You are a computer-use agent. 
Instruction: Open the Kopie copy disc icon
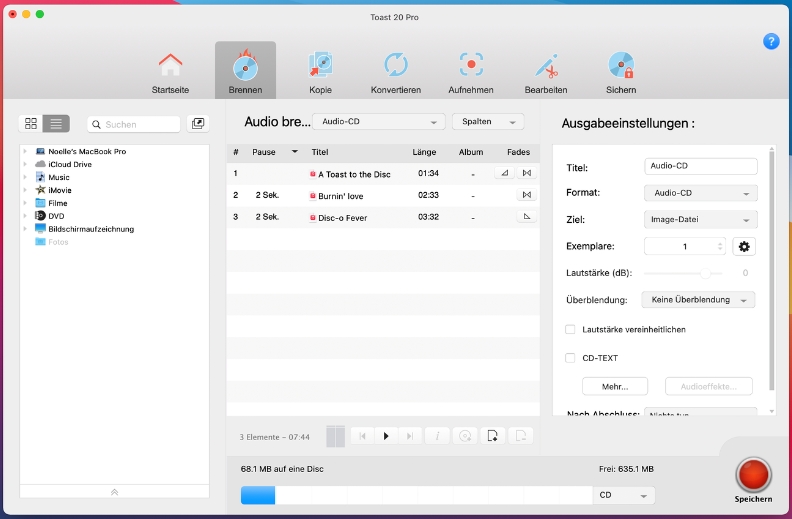[x=320, y=65]
